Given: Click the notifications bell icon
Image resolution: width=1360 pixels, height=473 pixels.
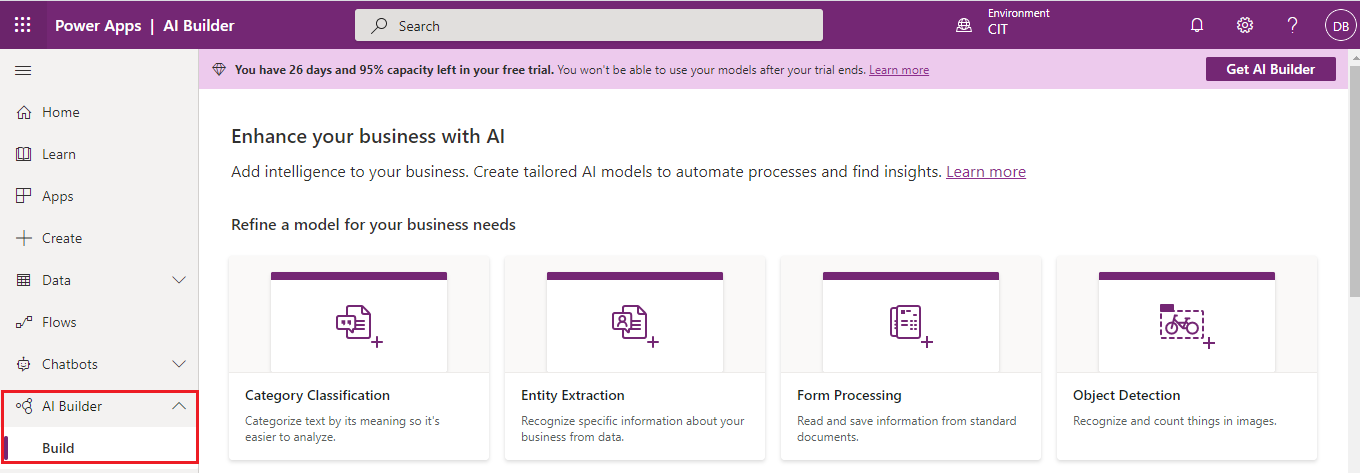Looking at the screenshot, I should point(1197,26).
